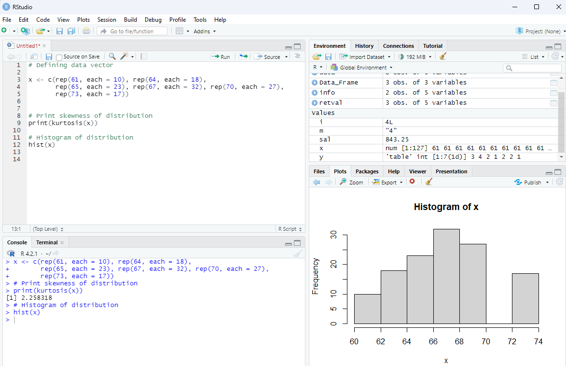The height and width of the screenshot is (366, 566).
Task: Expand the Export plot dropdown
Action: click(x=387, y=182)
